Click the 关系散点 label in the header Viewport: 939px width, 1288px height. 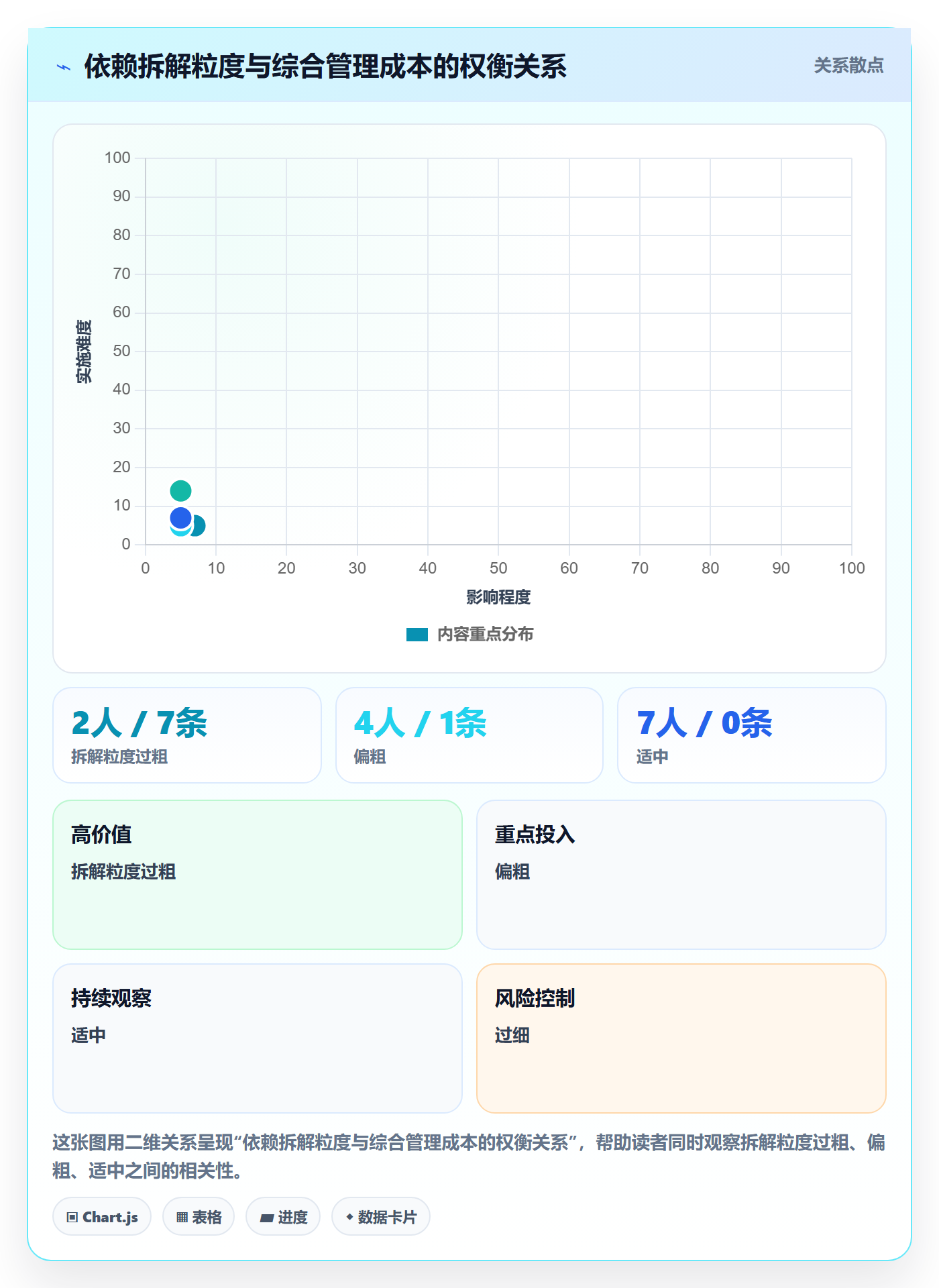(848, 66)
